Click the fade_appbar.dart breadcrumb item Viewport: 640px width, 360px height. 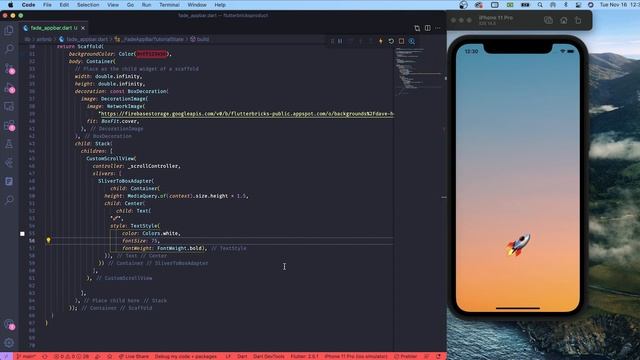(83, 39)
